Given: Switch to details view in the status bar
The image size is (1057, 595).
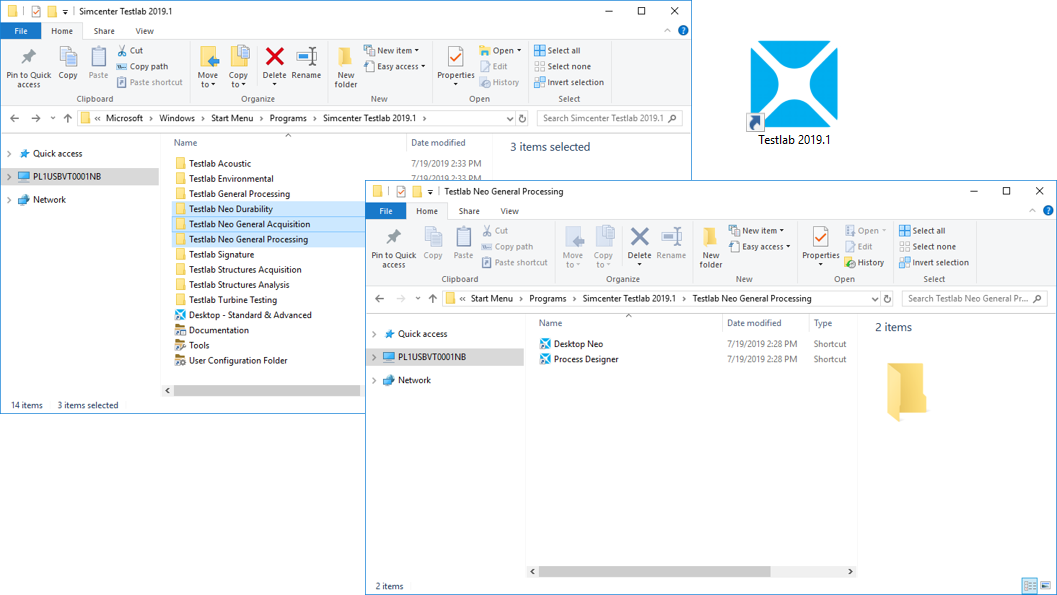Looking at the screenshot, I should 1029,586.
